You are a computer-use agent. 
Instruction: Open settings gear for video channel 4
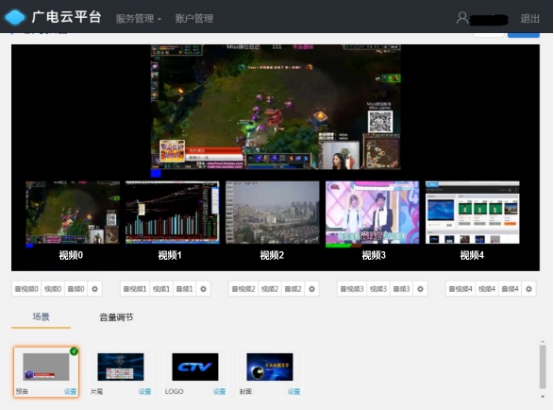[x=529, y=289]
